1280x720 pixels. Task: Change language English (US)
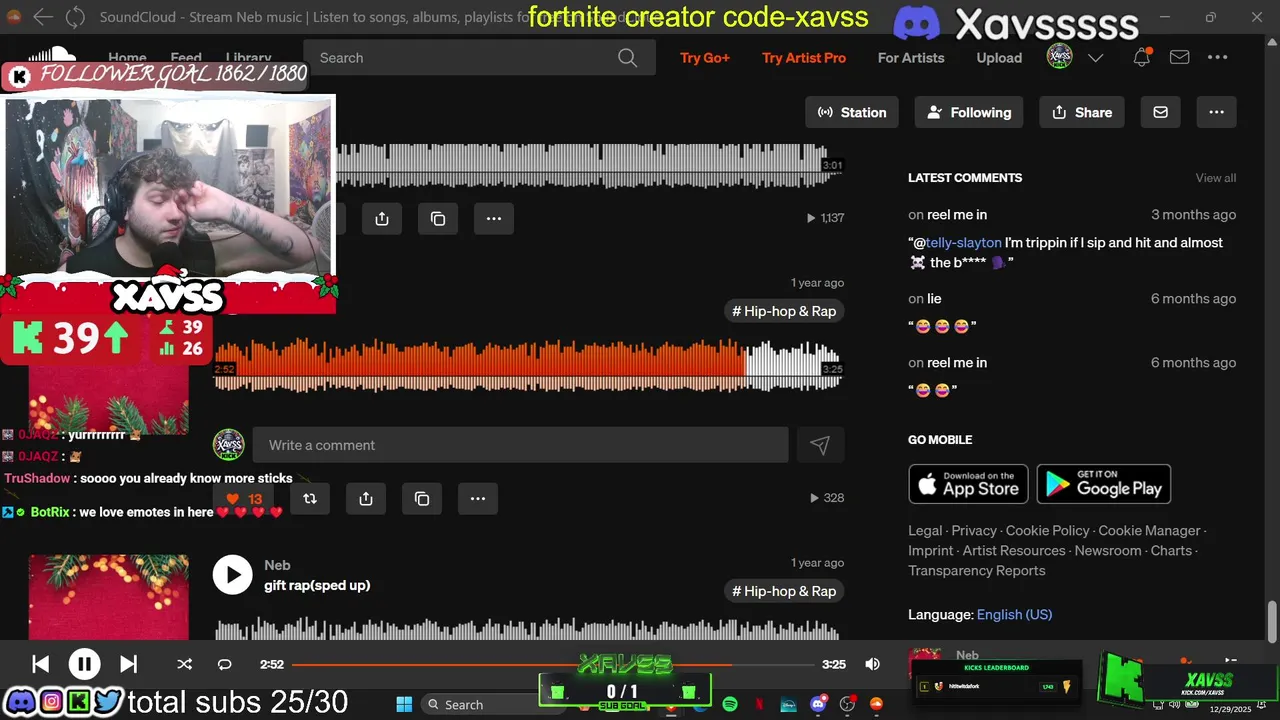(1014, 615)
